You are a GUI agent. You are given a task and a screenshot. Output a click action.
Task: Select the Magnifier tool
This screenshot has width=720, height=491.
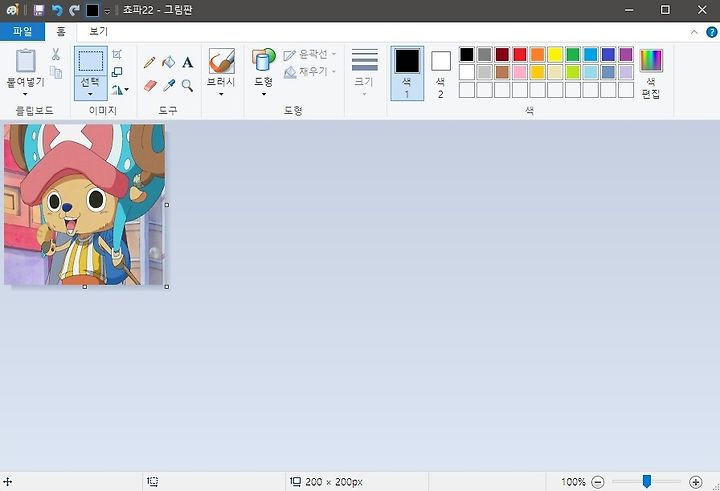(x=187, y=85)
